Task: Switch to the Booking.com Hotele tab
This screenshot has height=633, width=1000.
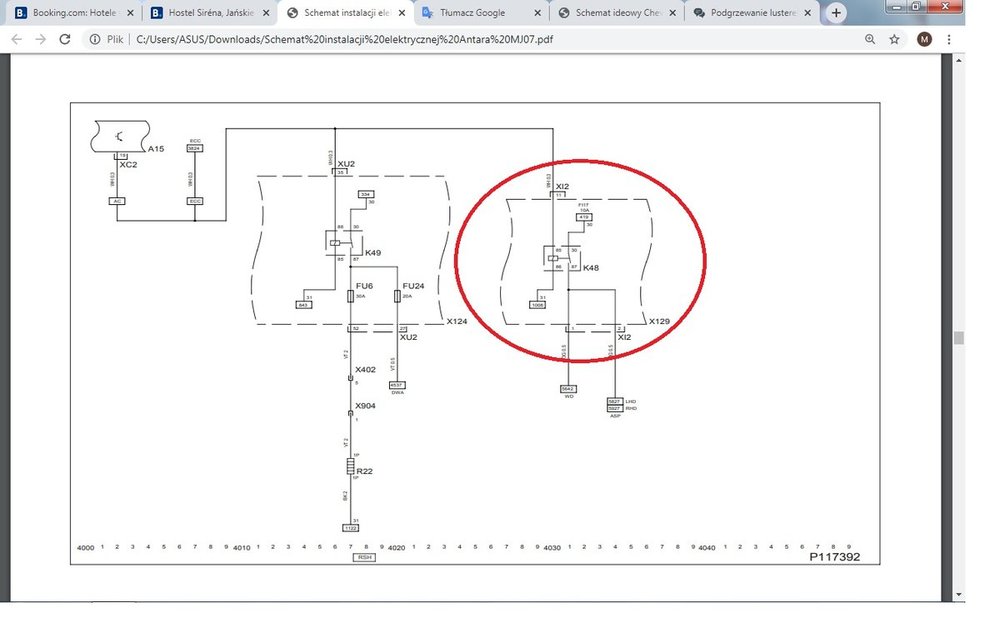Action: coord(70,13)
